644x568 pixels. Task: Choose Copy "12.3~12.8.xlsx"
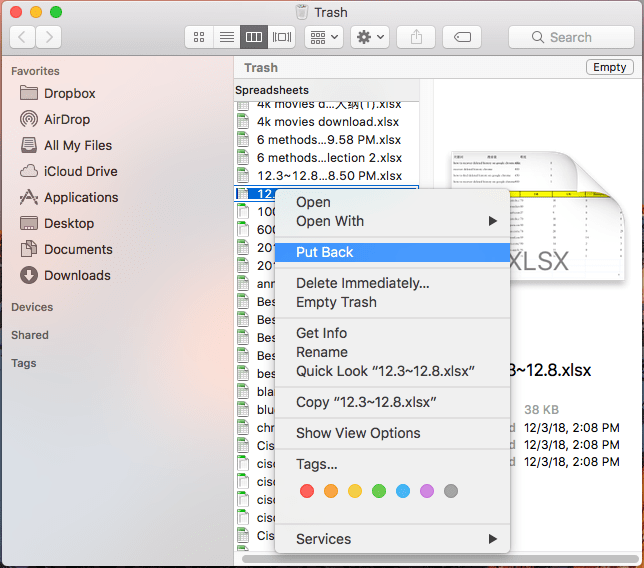tap(392, 402)
